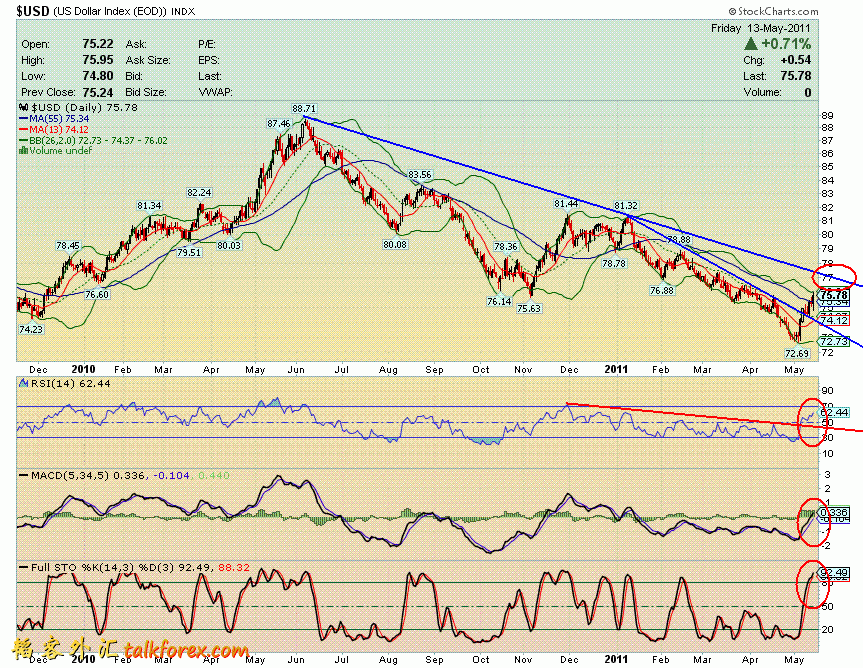Image resolution: width=863 pixels, height=668 pixels.
Task: Click the Volume value 0
Action: tap(807, 92)
